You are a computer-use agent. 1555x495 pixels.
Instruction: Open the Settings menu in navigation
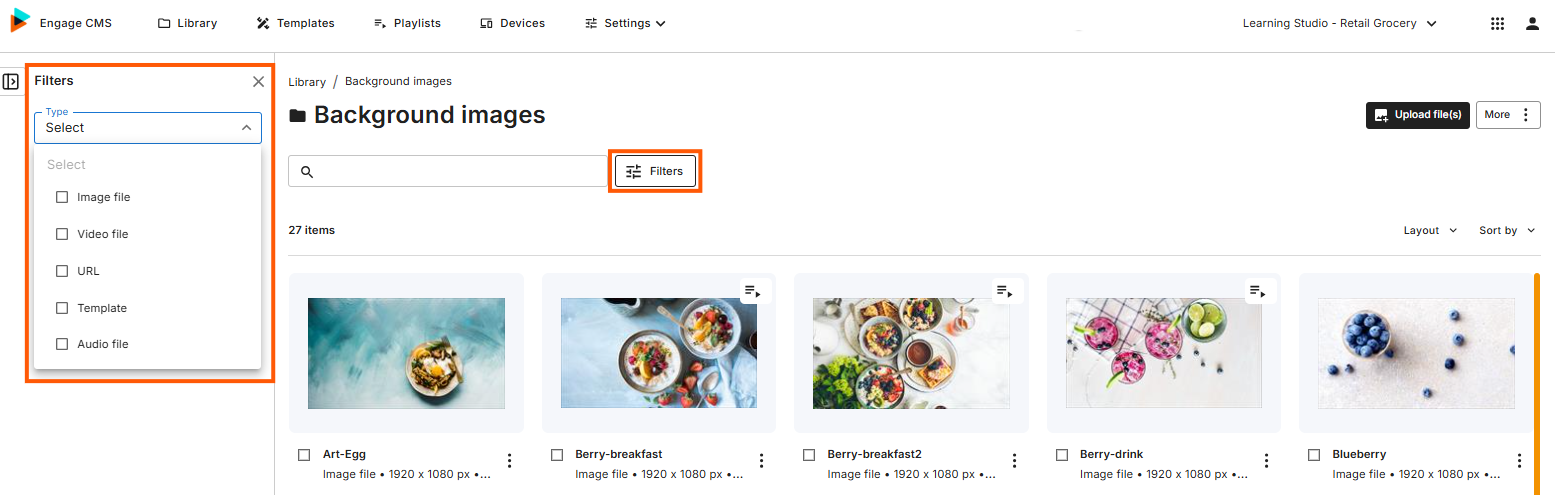pos(626,23)
